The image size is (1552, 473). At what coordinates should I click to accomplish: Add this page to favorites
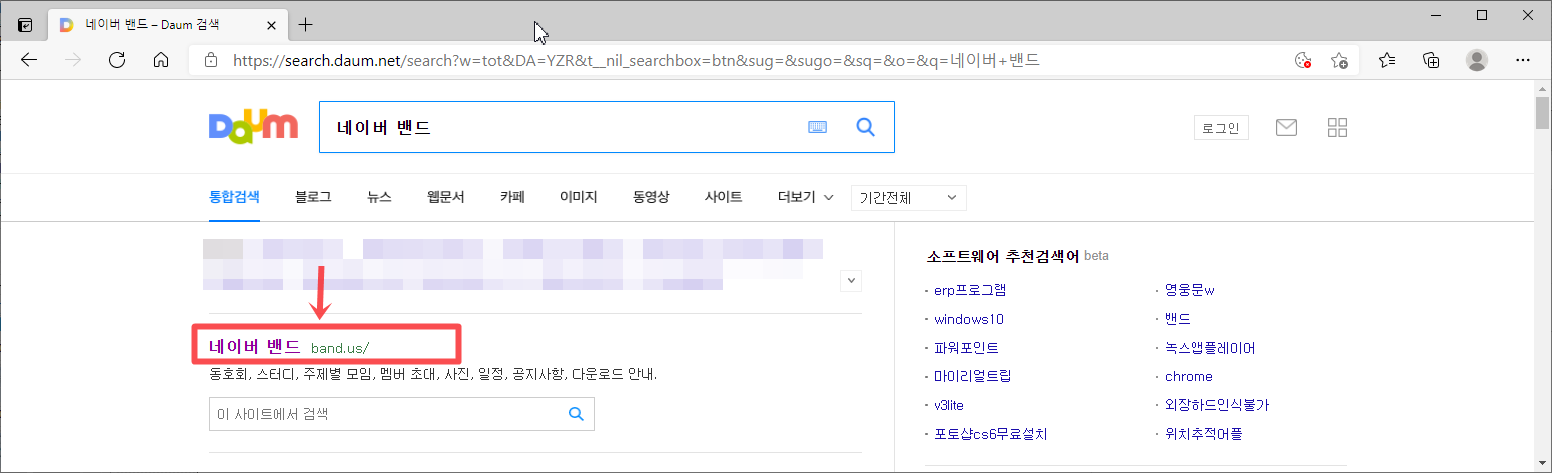coord(1340,60)
